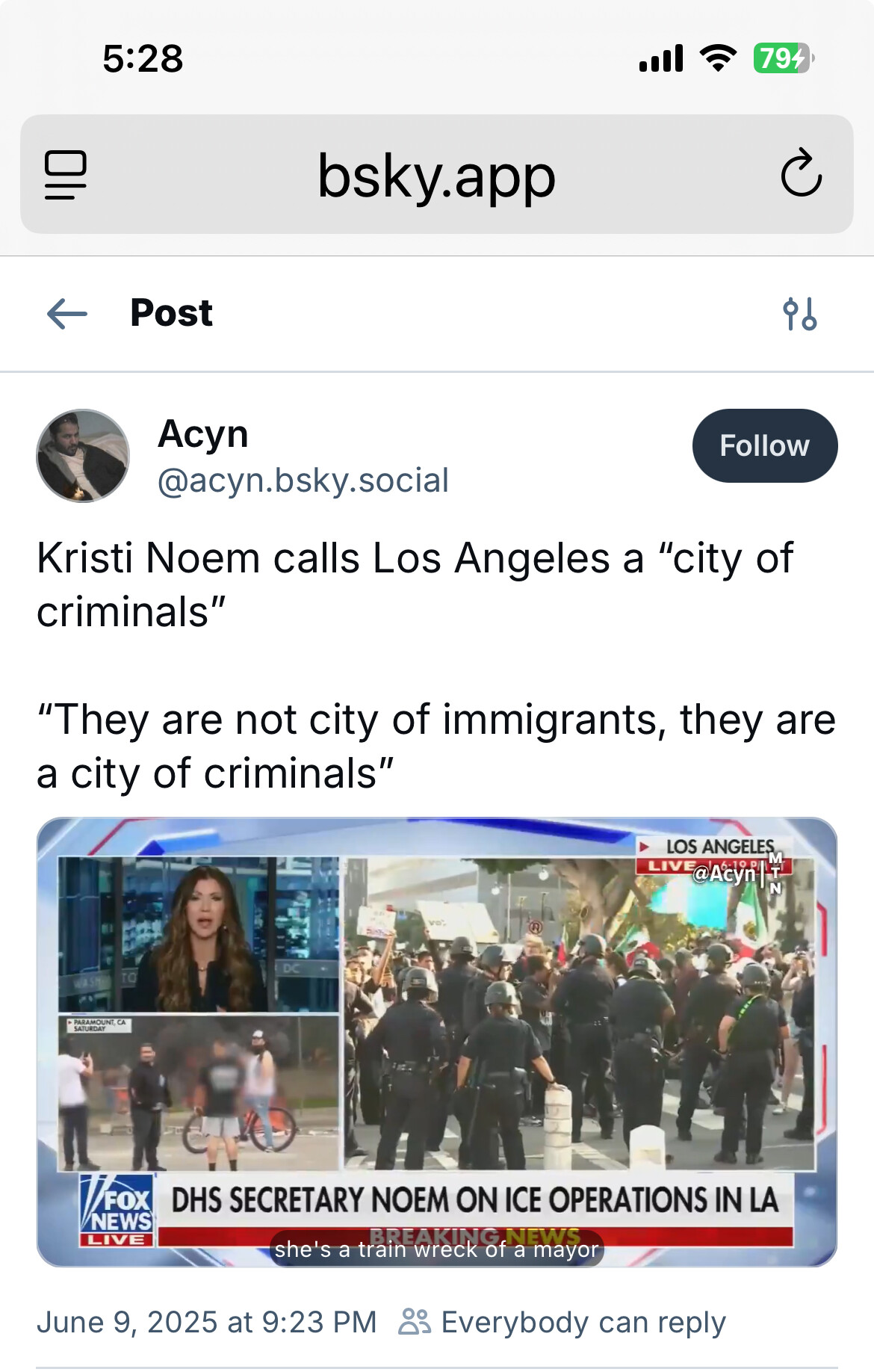The image size is (874, 1372).
Task: Tap the people icon near reply setting
Action: [415, 1321]
